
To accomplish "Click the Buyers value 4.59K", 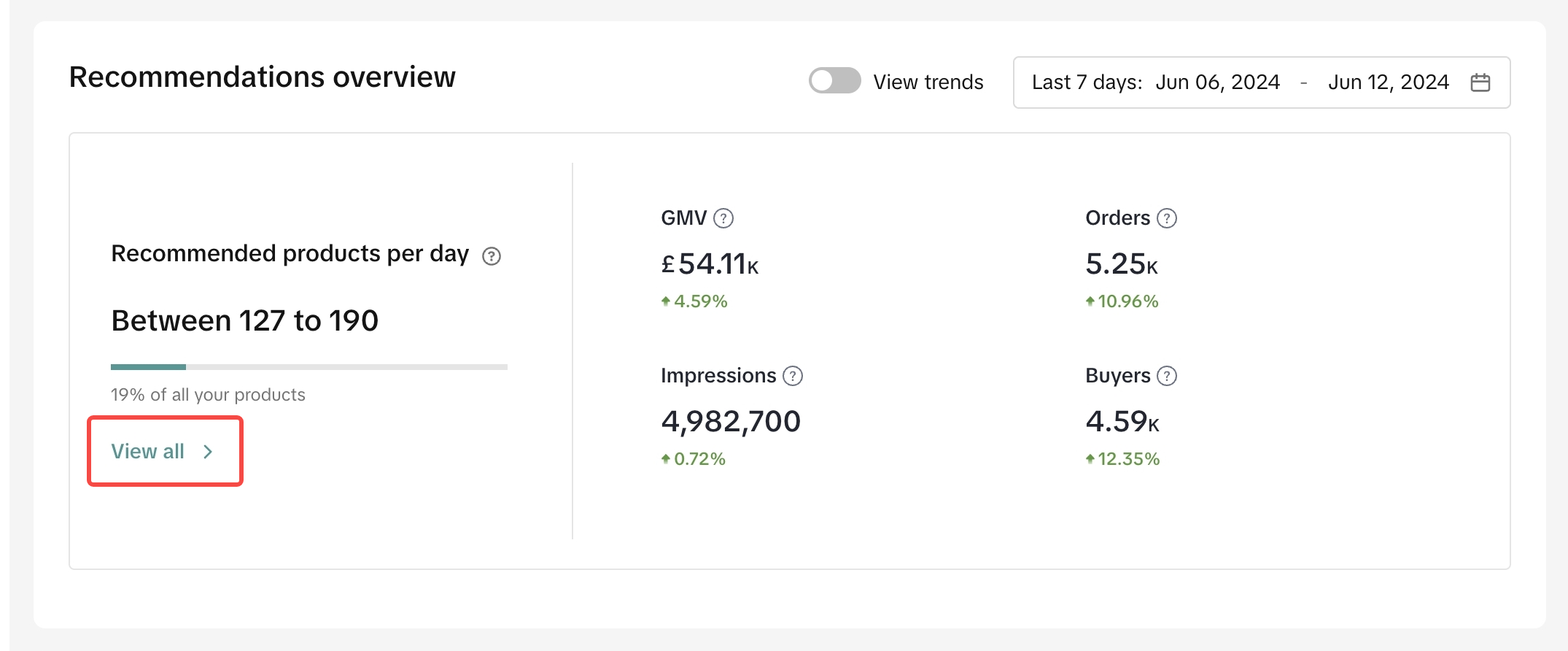I will 1122,422.
